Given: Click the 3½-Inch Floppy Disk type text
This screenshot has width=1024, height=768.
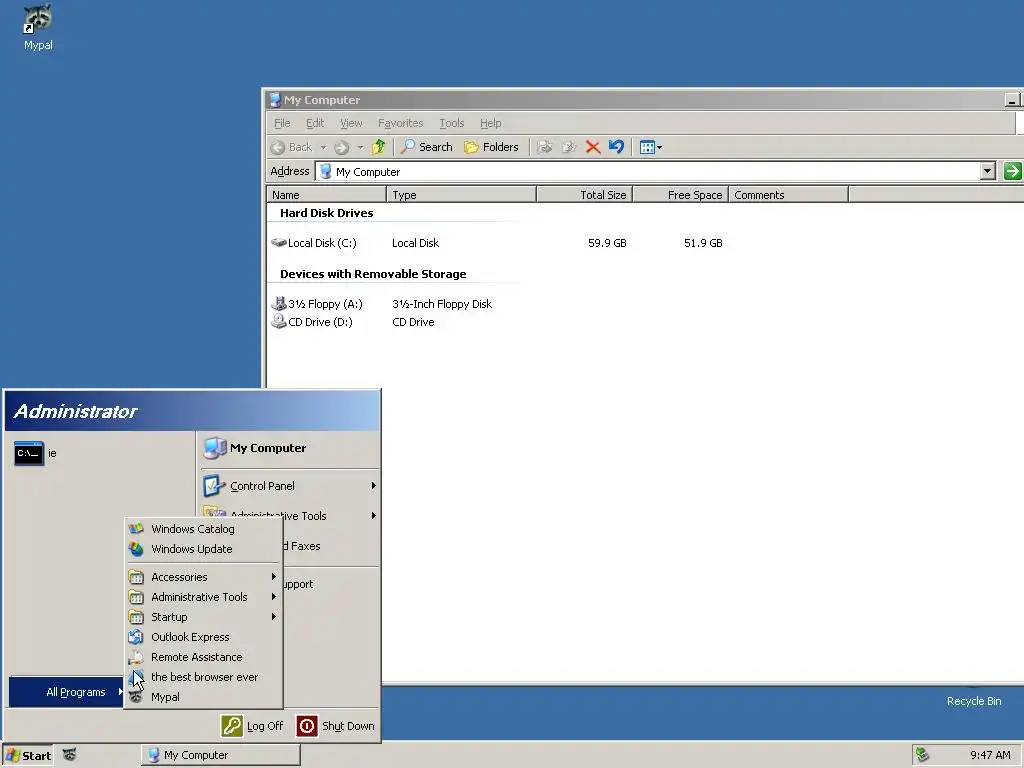Looking at the screenshot, I should (x=442, y=304).
